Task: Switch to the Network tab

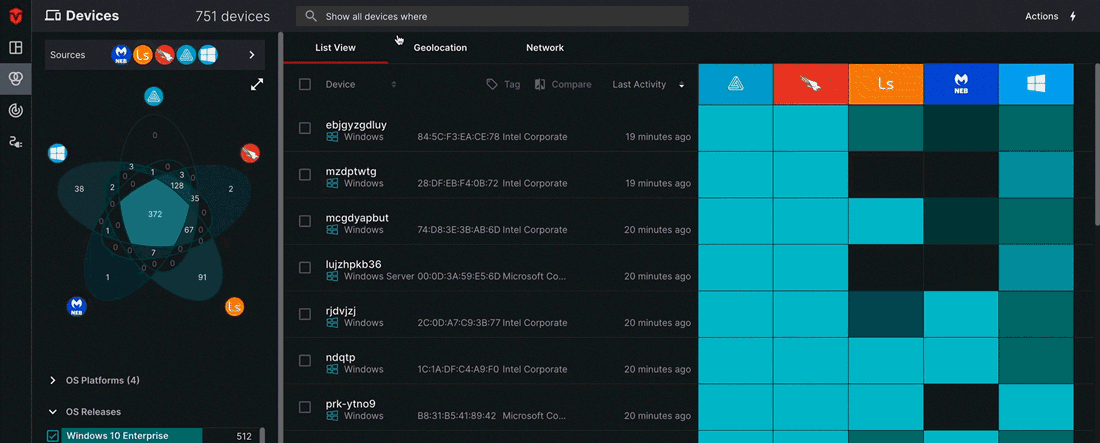Action: 545,48
